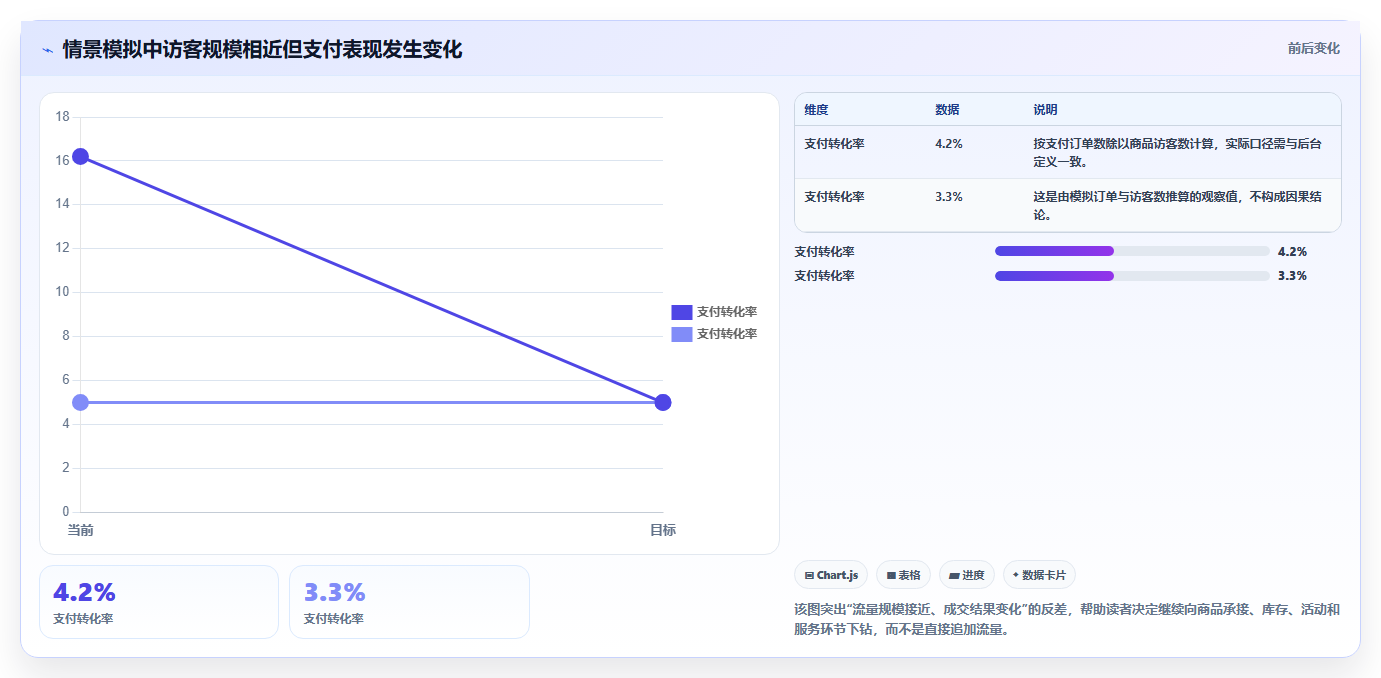Toggle the light periwinkle 支付转化率 legend entry
The height and width of the screenshot is (678, 1381).
[x=714, y=334]
